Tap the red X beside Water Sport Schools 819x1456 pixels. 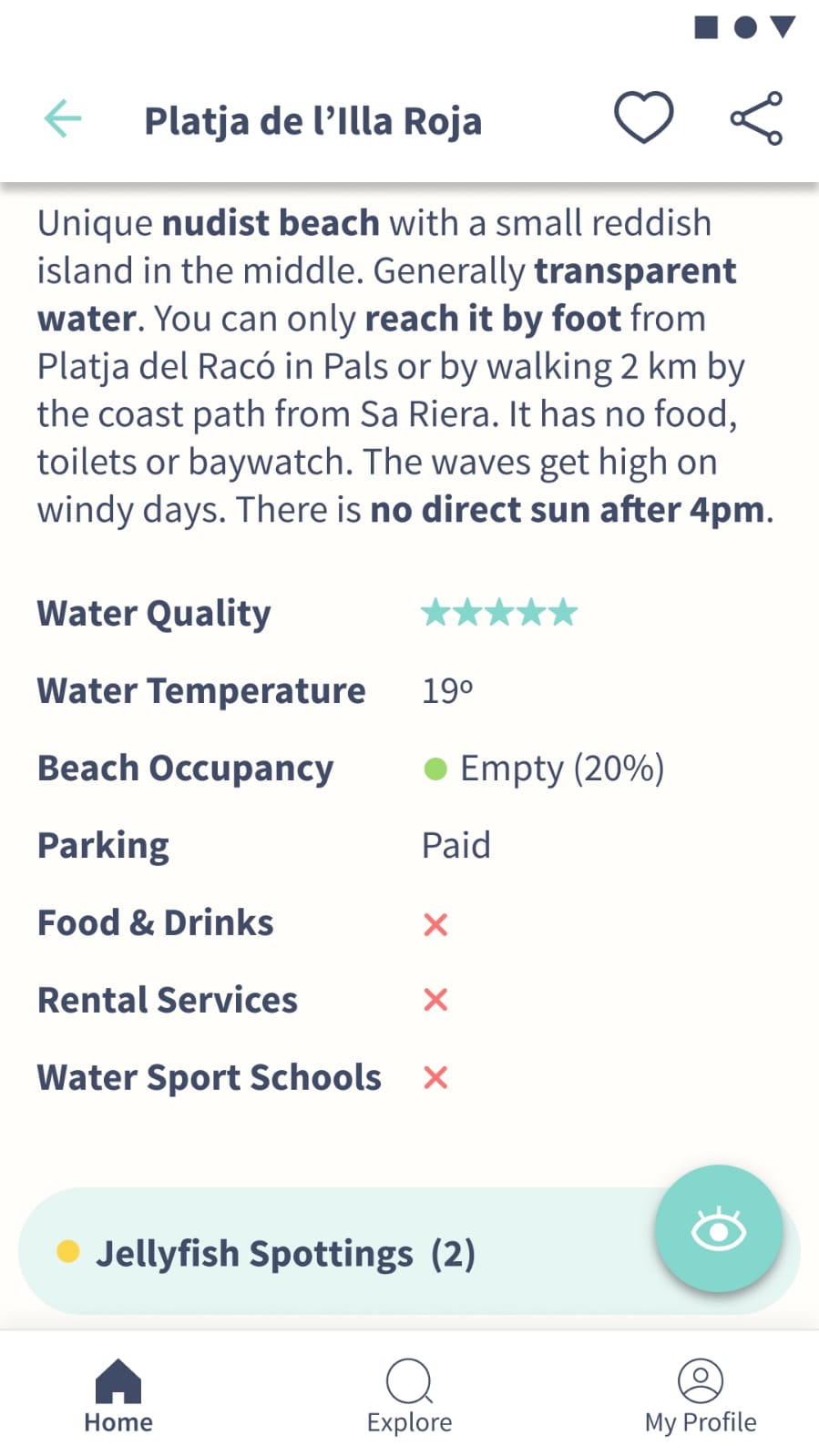(435, 1078)
